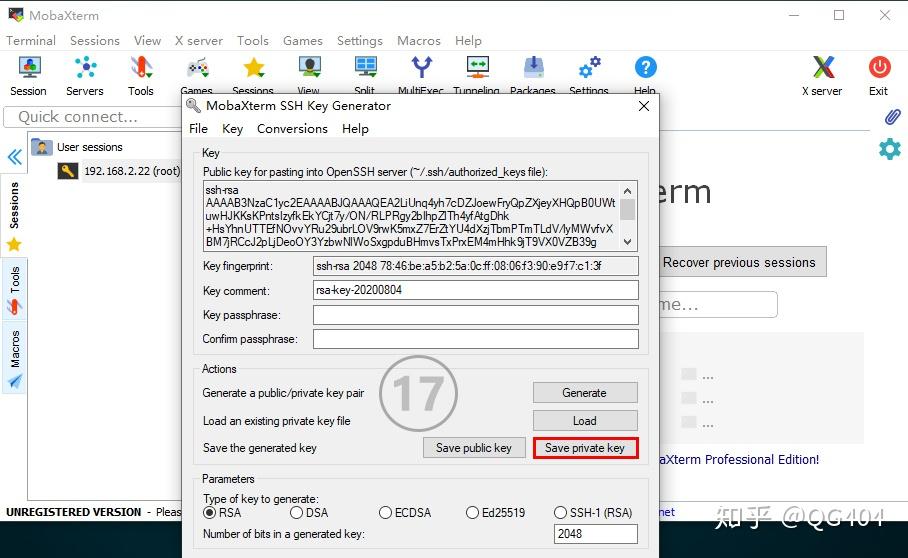Screen dimensions: 908x558
Task: Open the MultiExec toolbar icon
Action: pos(422,68)
